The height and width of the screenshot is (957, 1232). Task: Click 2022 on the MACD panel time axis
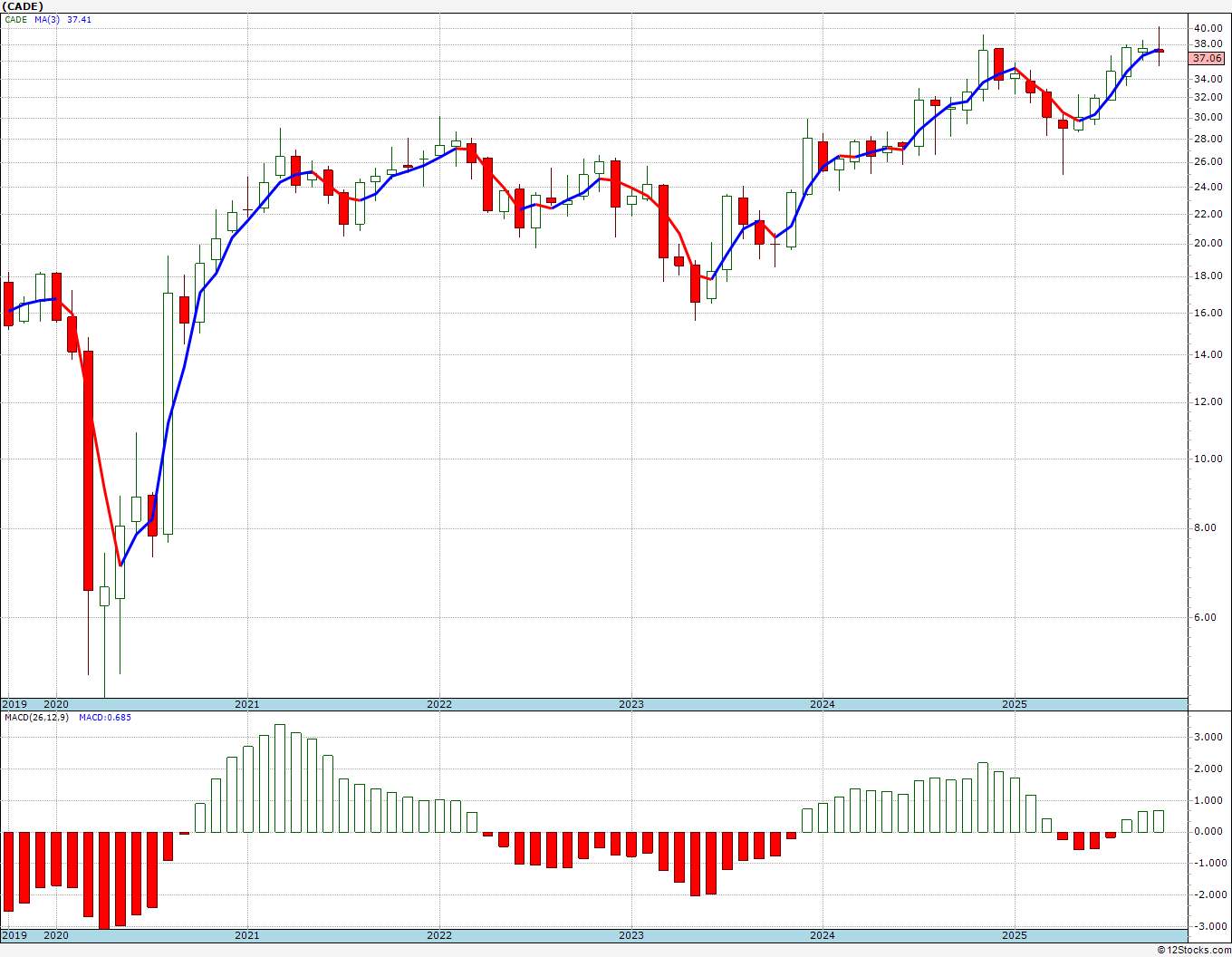[x=439, y=935]
